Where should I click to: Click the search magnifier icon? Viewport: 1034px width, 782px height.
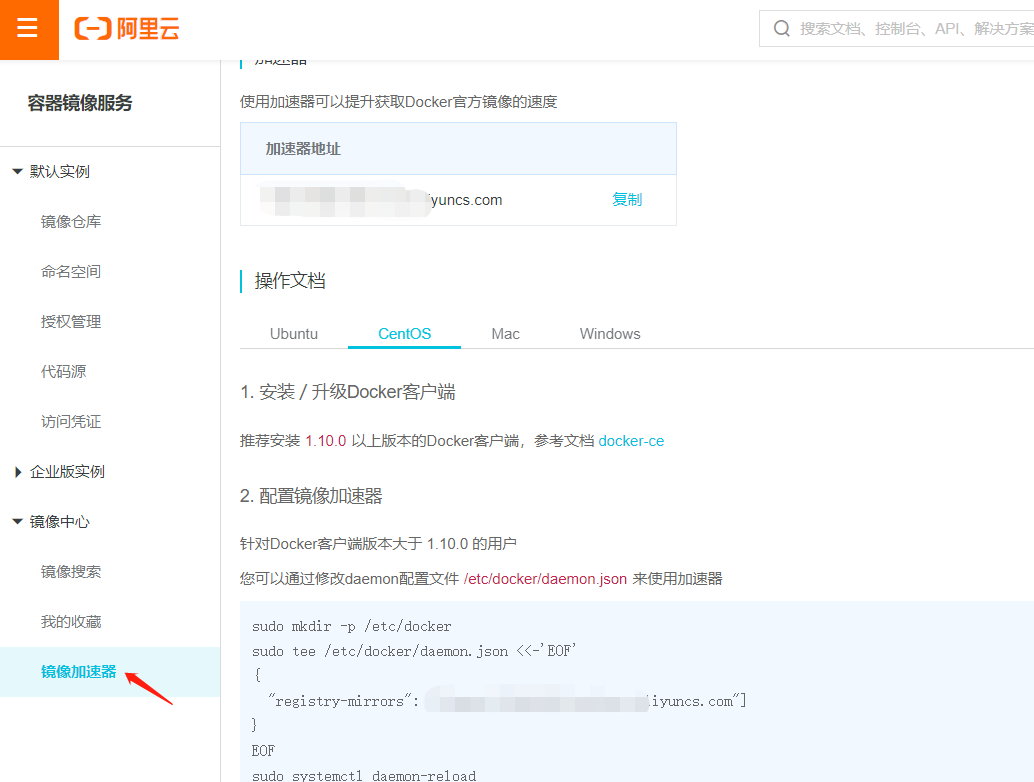(x=782, y=28)
